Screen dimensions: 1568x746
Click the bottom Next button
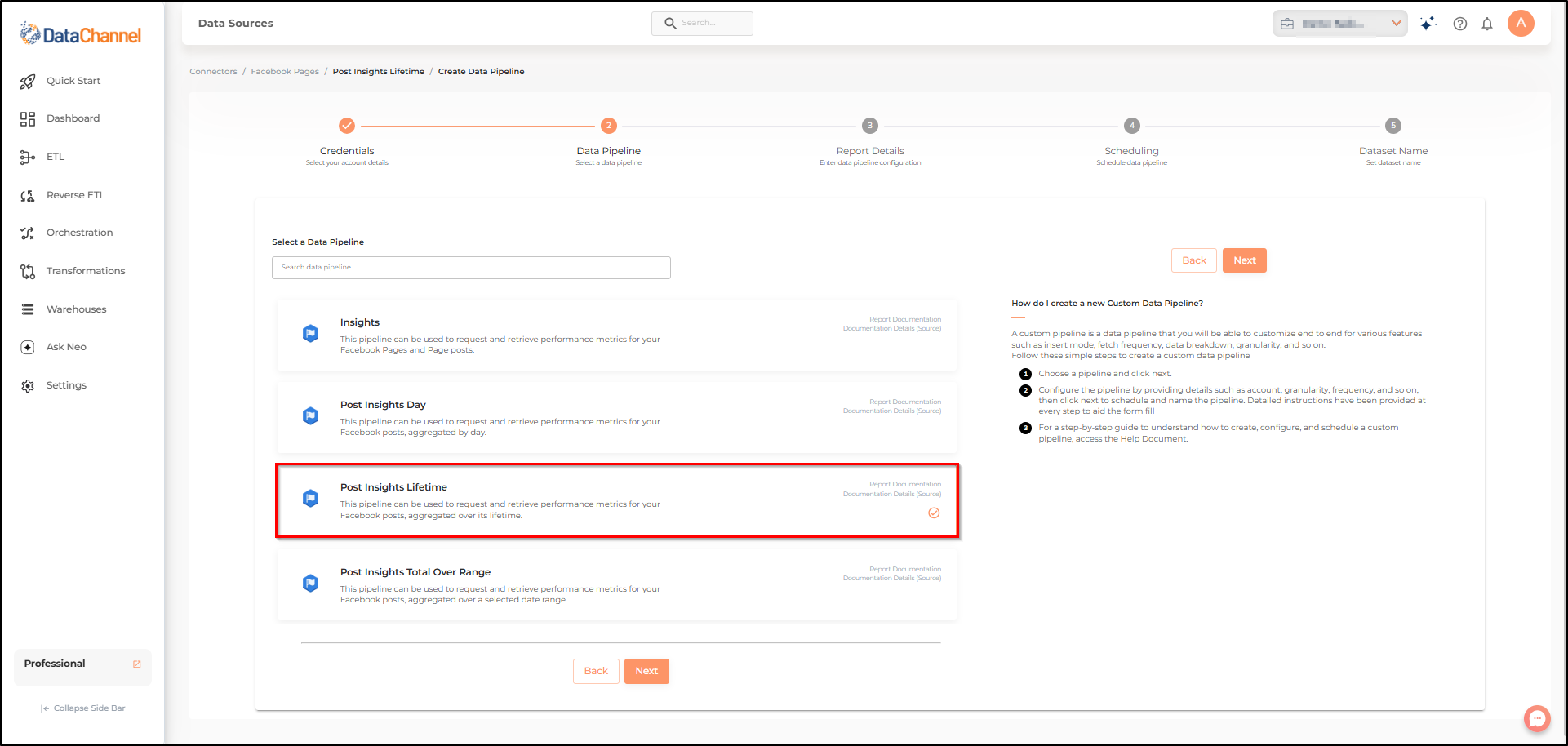(646, 671)
